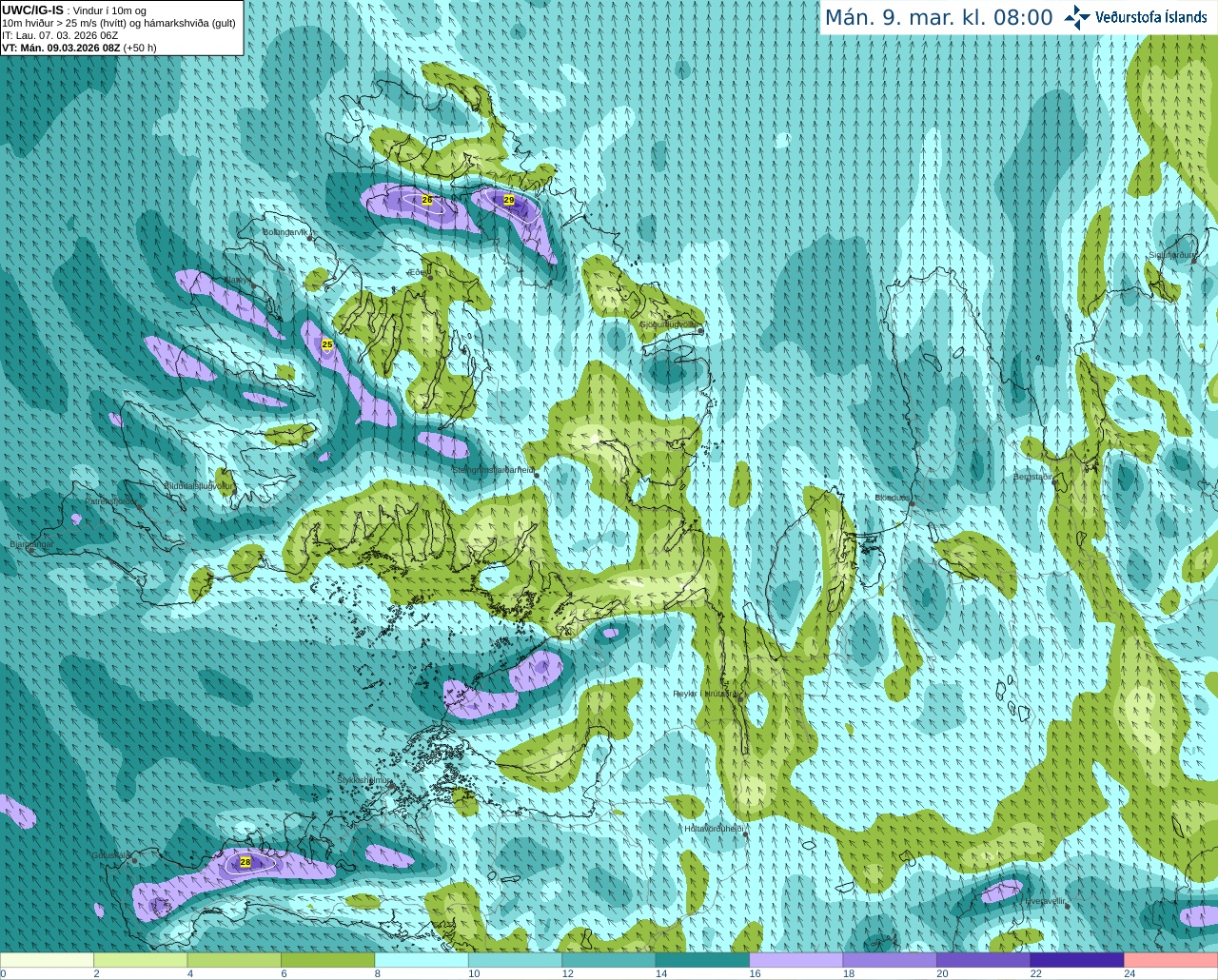Click the Holtavörðuheiði station dot
Screen dimensions: 1218x980
click(x=745, y=834)
